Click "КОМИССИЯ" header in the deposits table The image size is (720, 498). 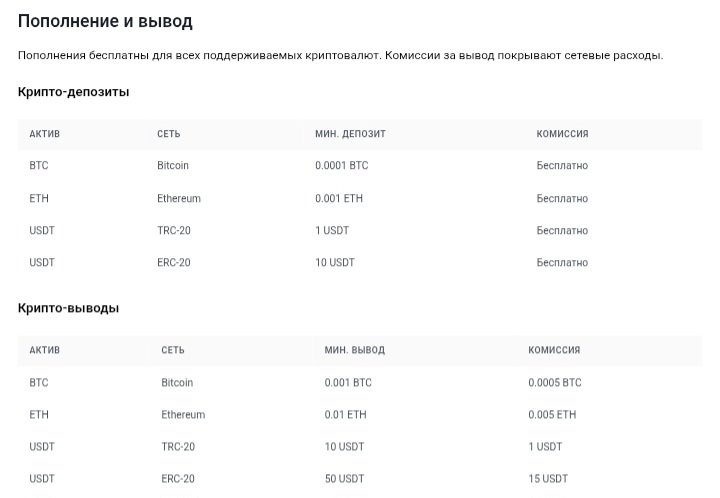(562, 134)
